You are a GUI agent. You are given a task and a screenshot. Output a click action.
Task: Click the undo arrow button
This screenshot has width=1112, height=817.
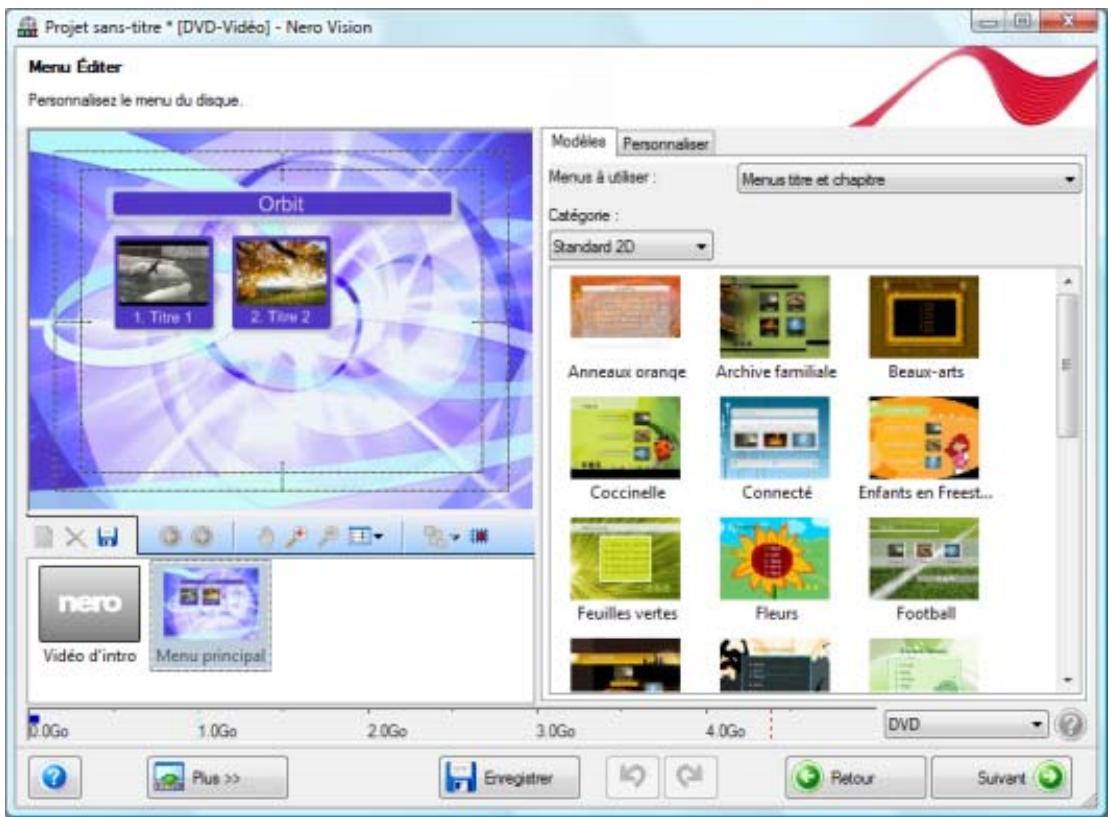point(632,777)
